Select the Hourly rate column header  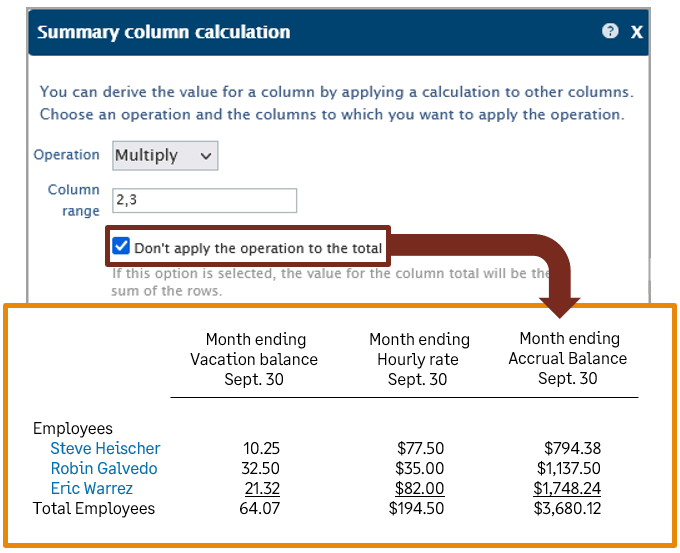(x=418, y=359)
